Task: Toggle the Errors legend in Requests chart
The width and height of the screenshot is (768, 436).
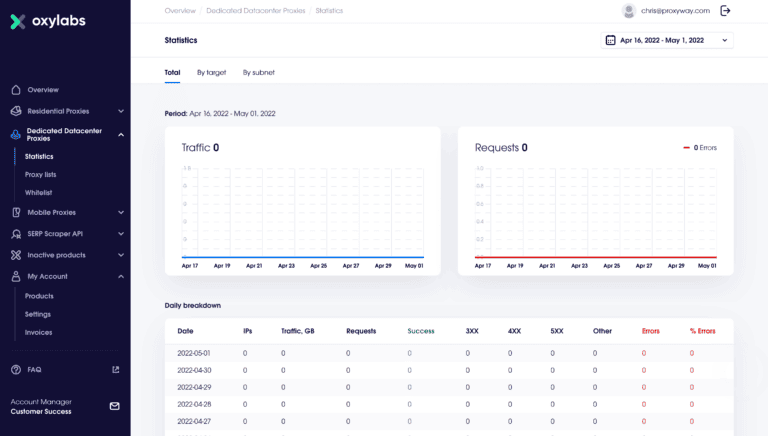Action: [699, 148]
